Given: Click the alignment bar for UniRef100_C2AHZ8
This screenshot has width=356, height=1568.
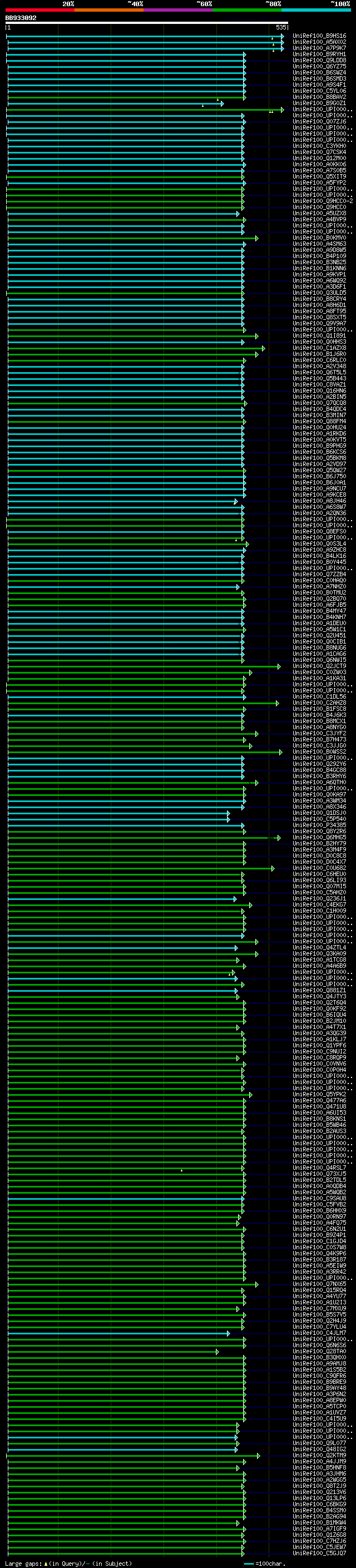Looking at the screenshot, I should pyautogui.click(x=143, y=703).
